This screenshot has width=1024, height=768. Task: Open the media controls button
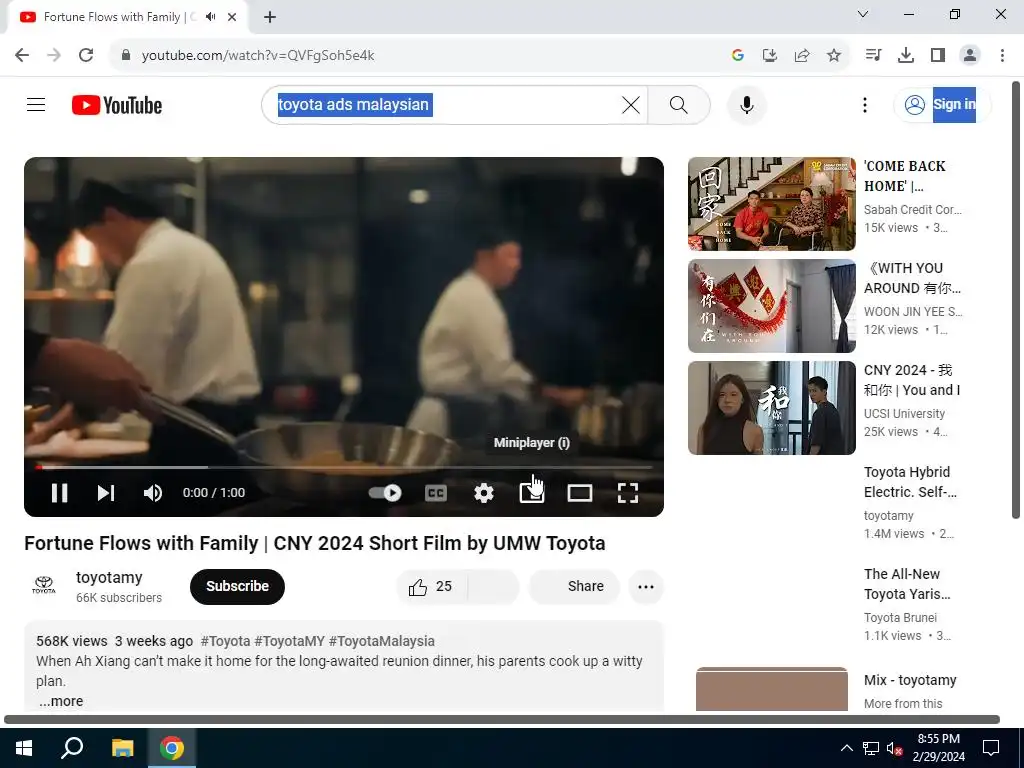tap(873, 56)
